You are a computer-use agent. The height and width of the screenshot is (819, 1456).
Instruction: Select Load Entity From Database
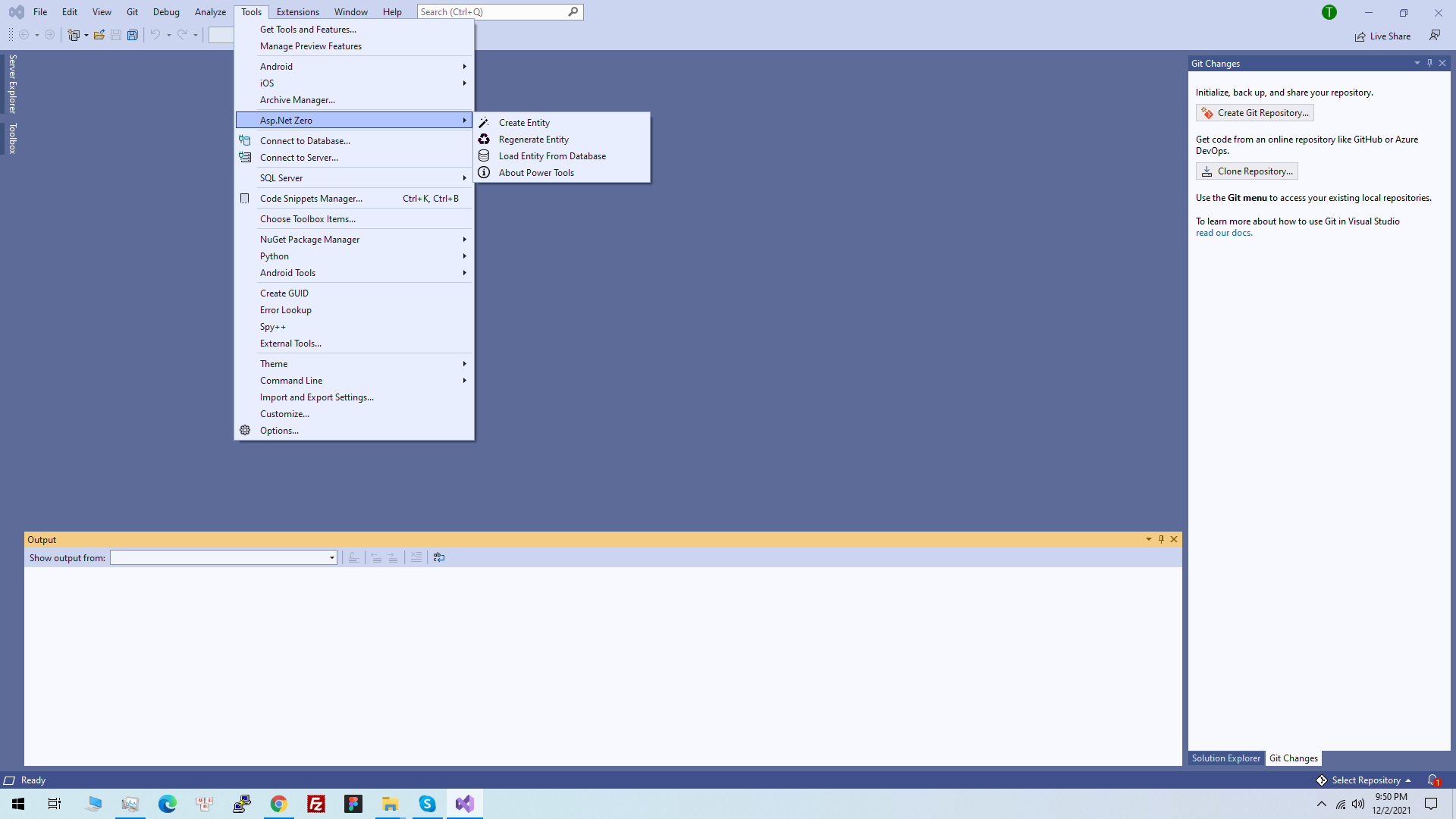coord(552,156)
